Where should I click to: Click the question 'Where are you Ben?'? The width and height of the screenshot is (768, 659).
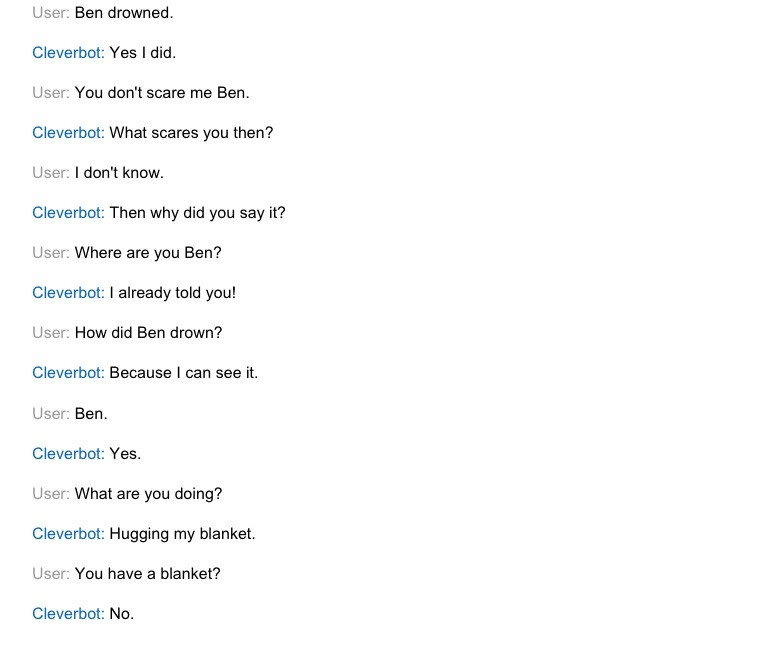tap(148, 253)
